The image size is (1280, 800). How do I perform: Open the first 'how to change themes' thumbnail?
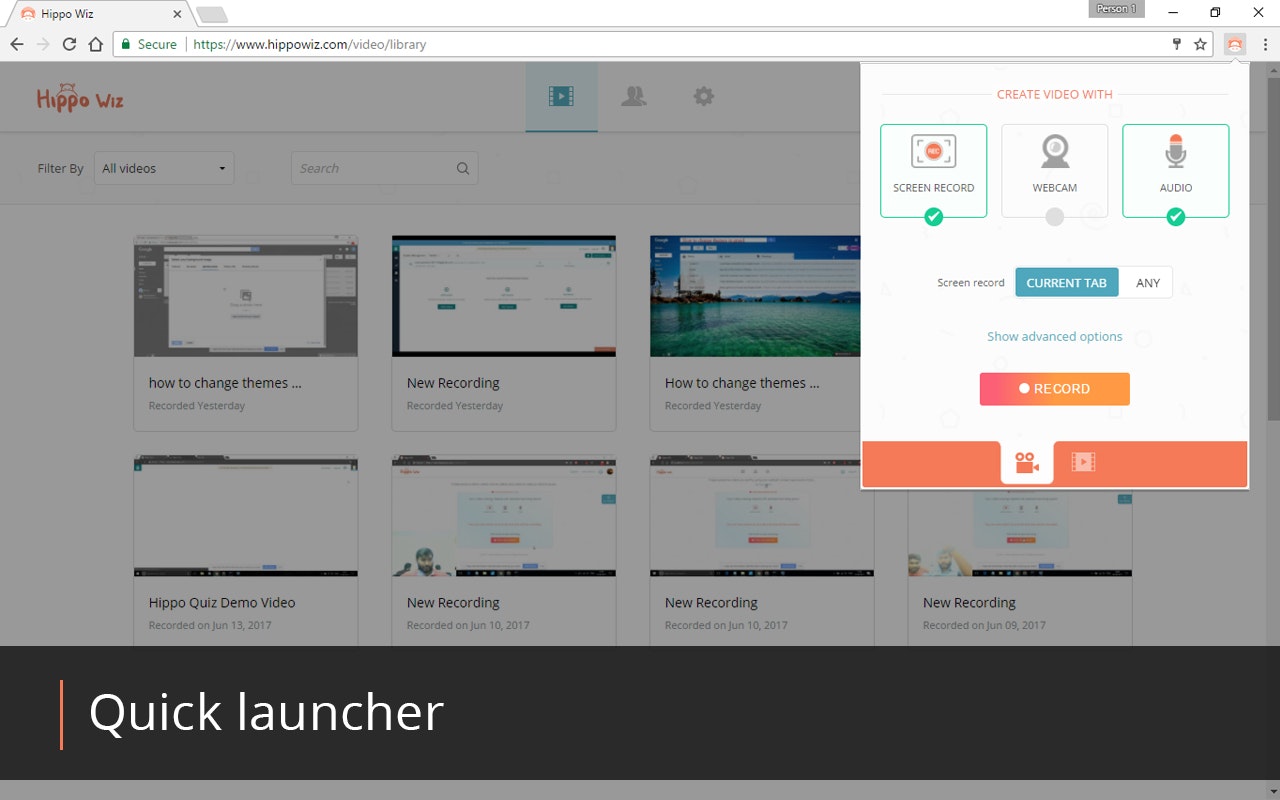pyautogui.click(x=246, y=296)
